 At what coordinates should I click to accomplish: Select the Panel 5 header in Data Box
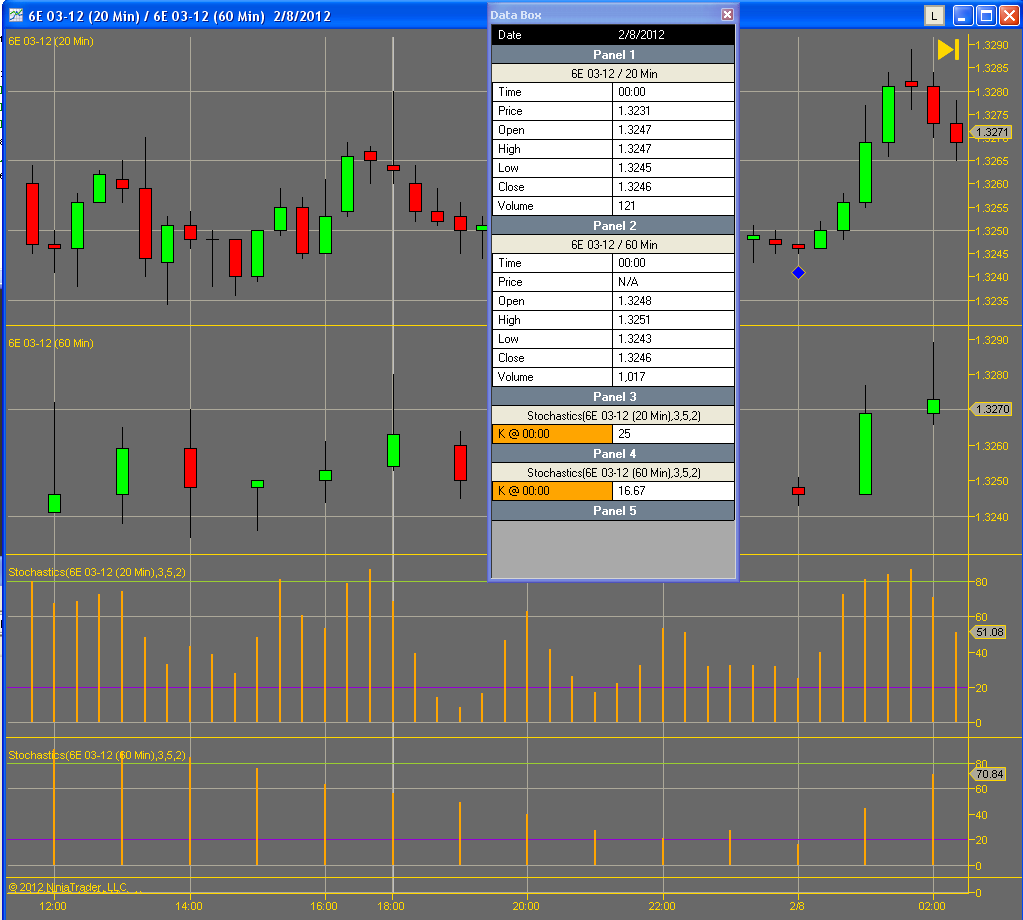coord(613,511)
